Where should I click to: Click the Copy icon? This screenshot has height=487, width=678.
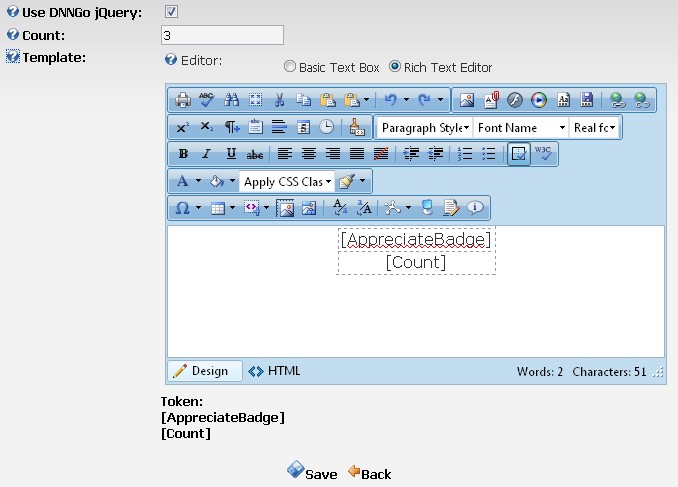coord(304,100)
